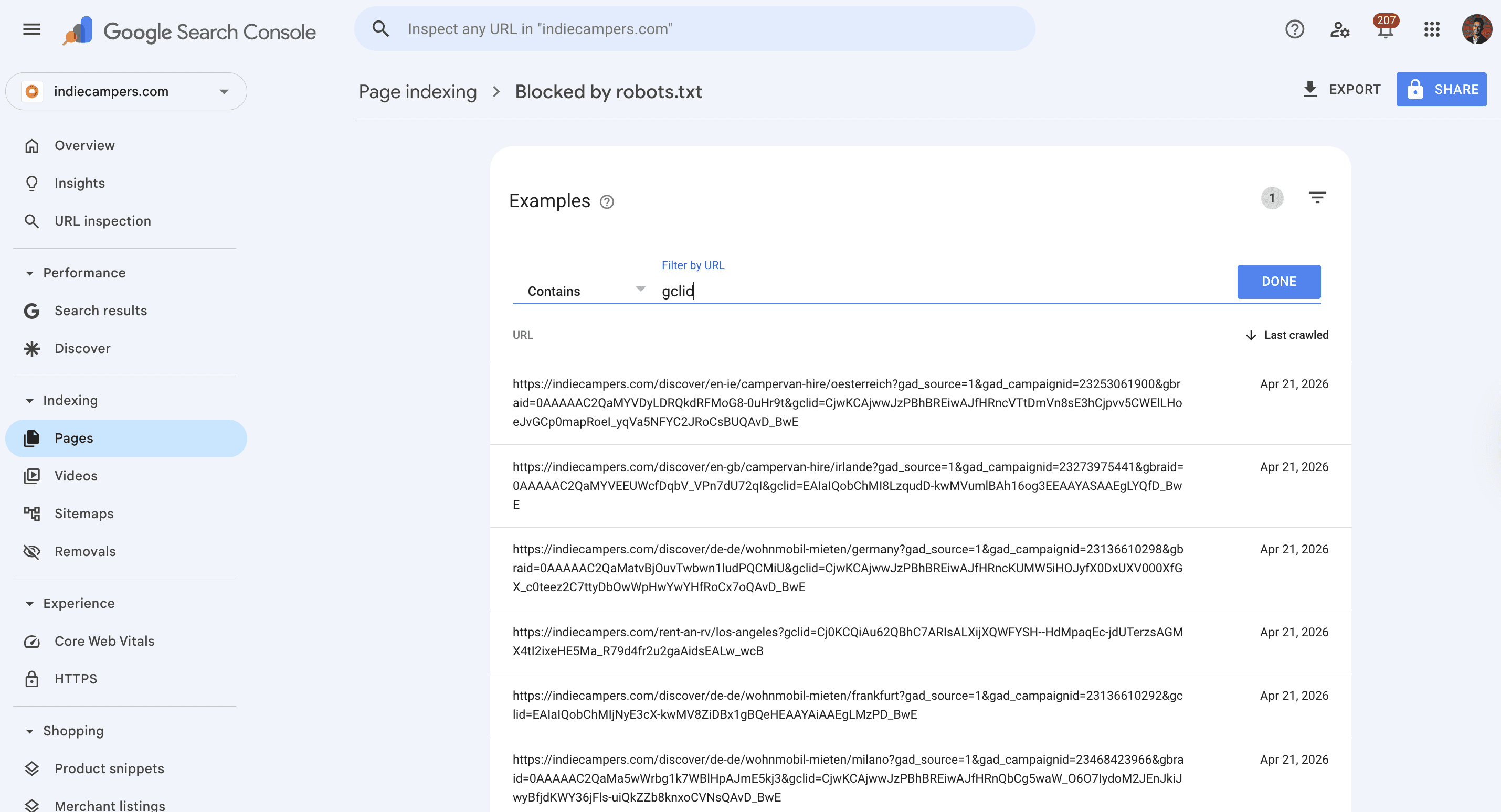The image size is (1501, 812).
Task: Open the Google apps grid
Action: click(1432, 29)
